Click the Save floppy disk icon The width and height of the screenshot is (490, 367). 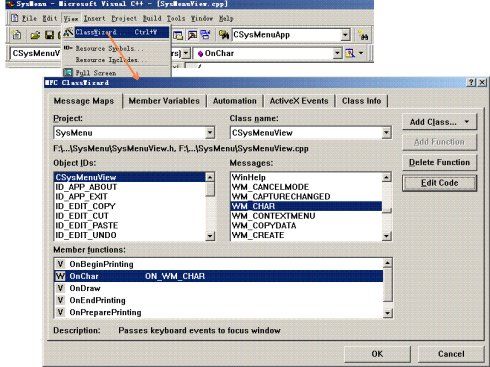[x=49, y=35]
